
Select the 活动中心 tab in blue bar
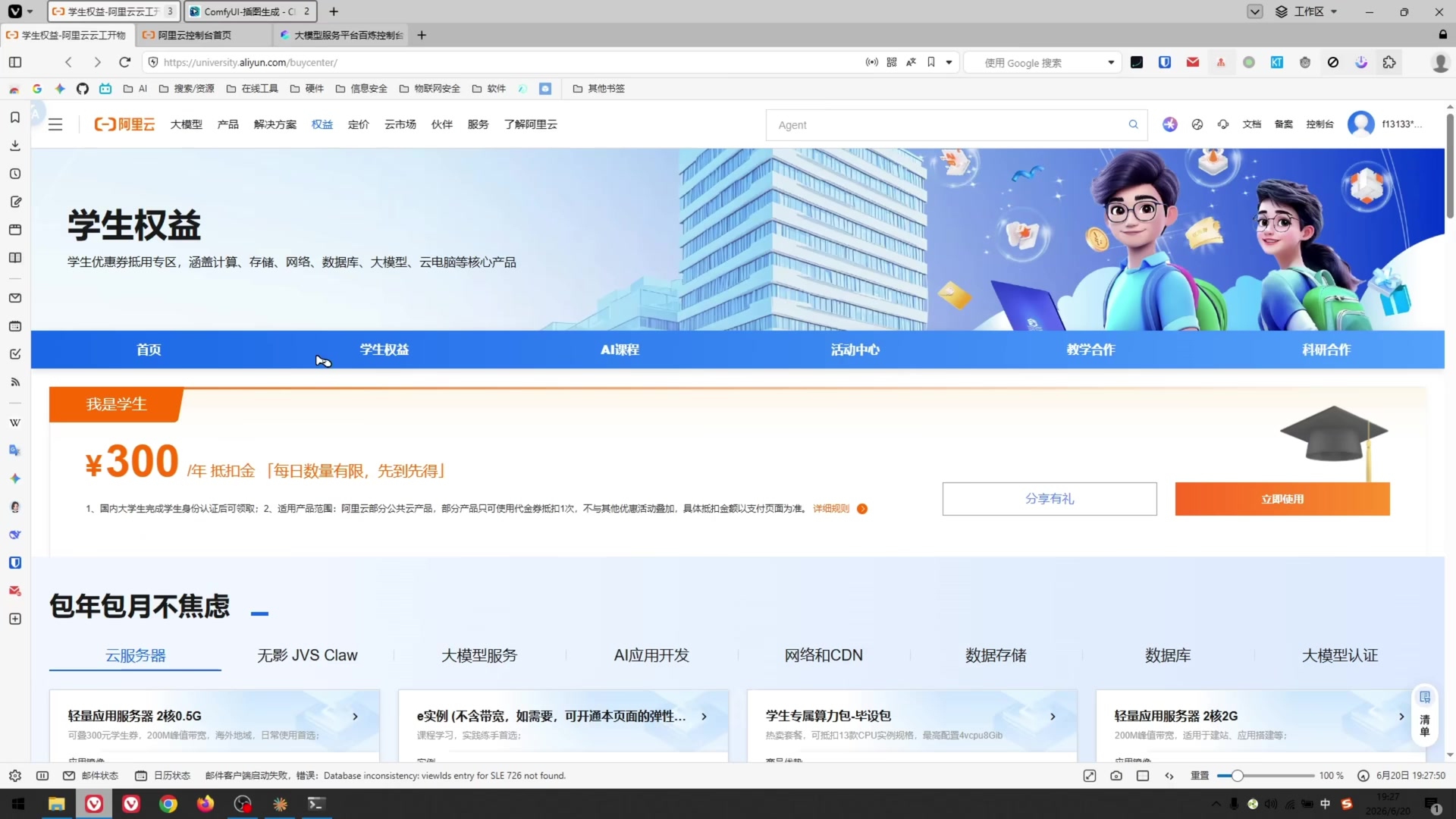pos(855,350)
